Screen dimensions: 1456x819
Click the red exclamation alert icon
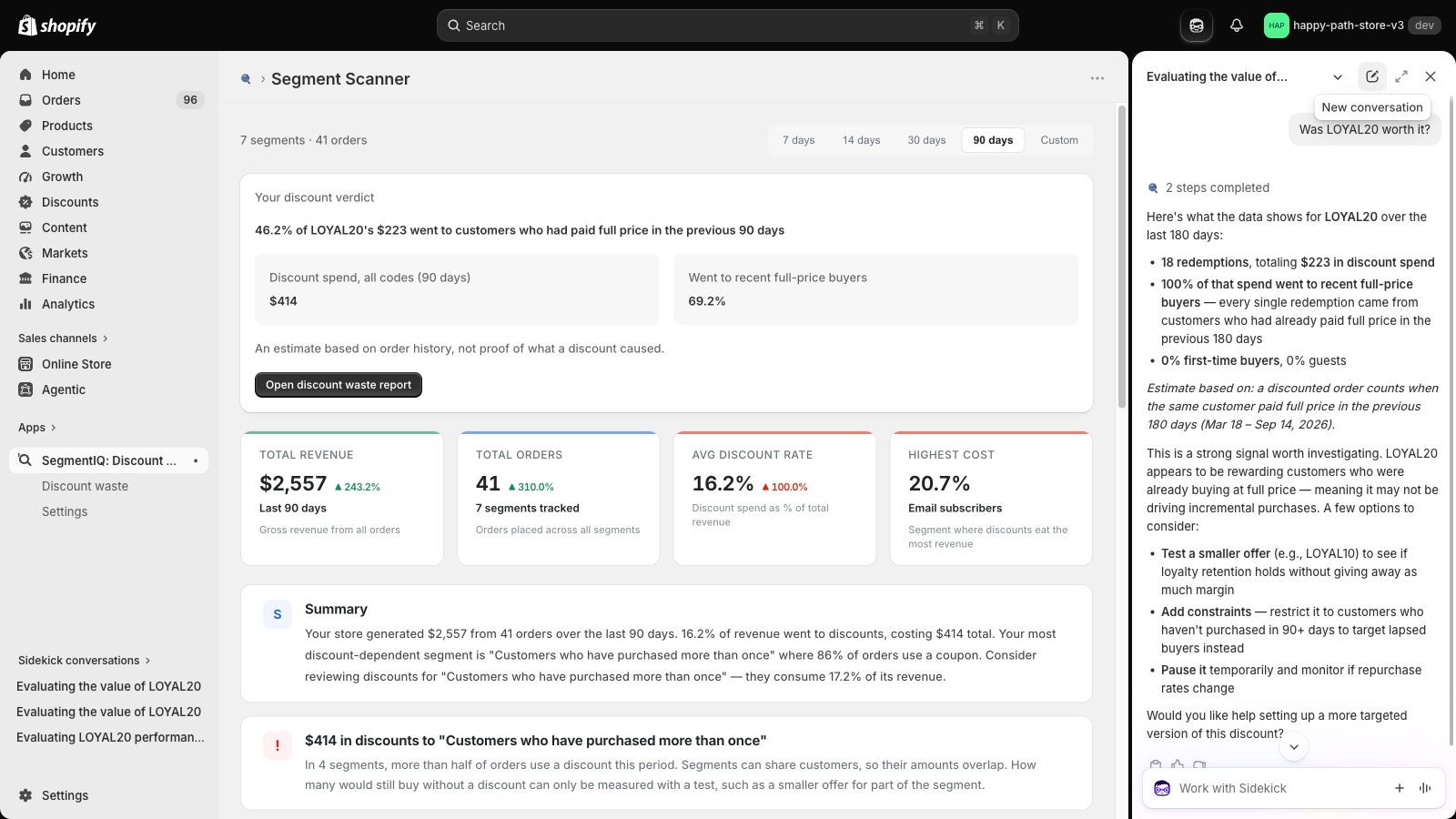pyautogui.click(x=278, y=746)
